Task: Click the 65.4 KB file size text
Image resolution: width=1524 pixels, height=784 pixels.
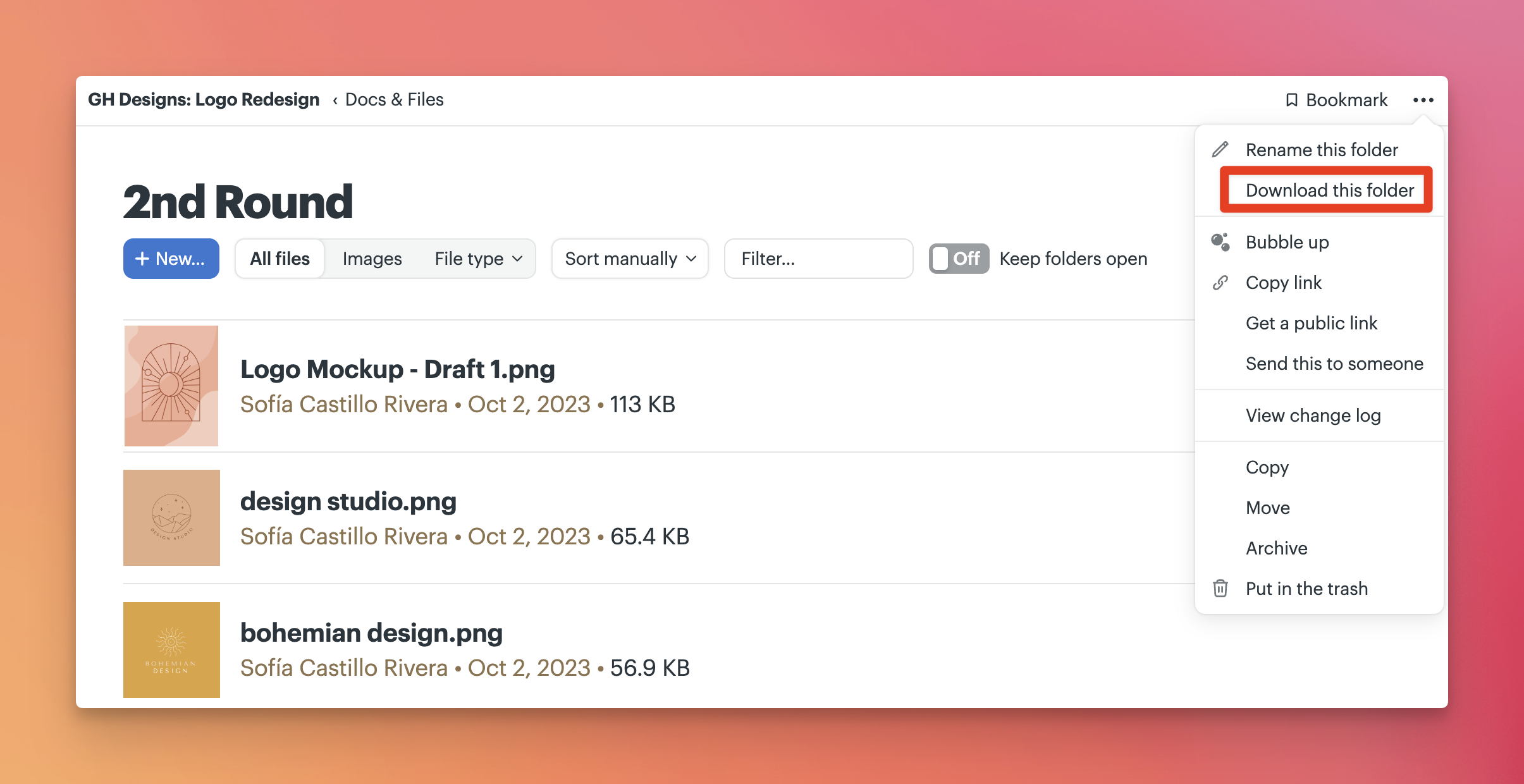Action: click(649, 537)
